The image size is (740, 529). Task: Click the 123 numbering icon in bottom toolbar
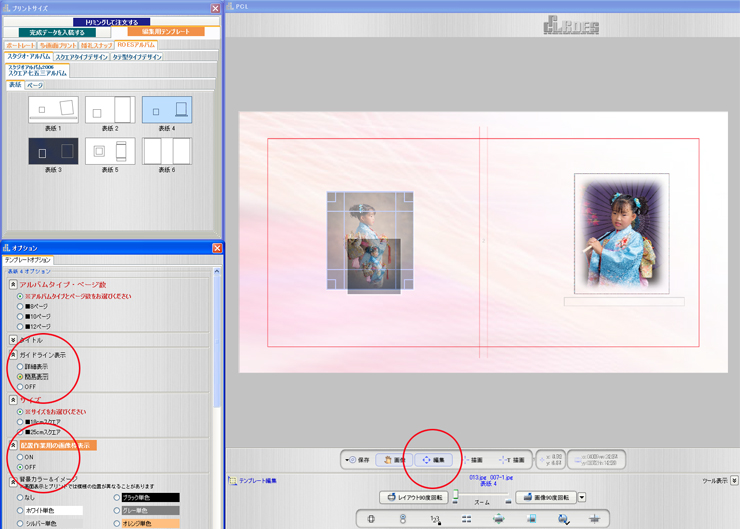click(435, 519)
